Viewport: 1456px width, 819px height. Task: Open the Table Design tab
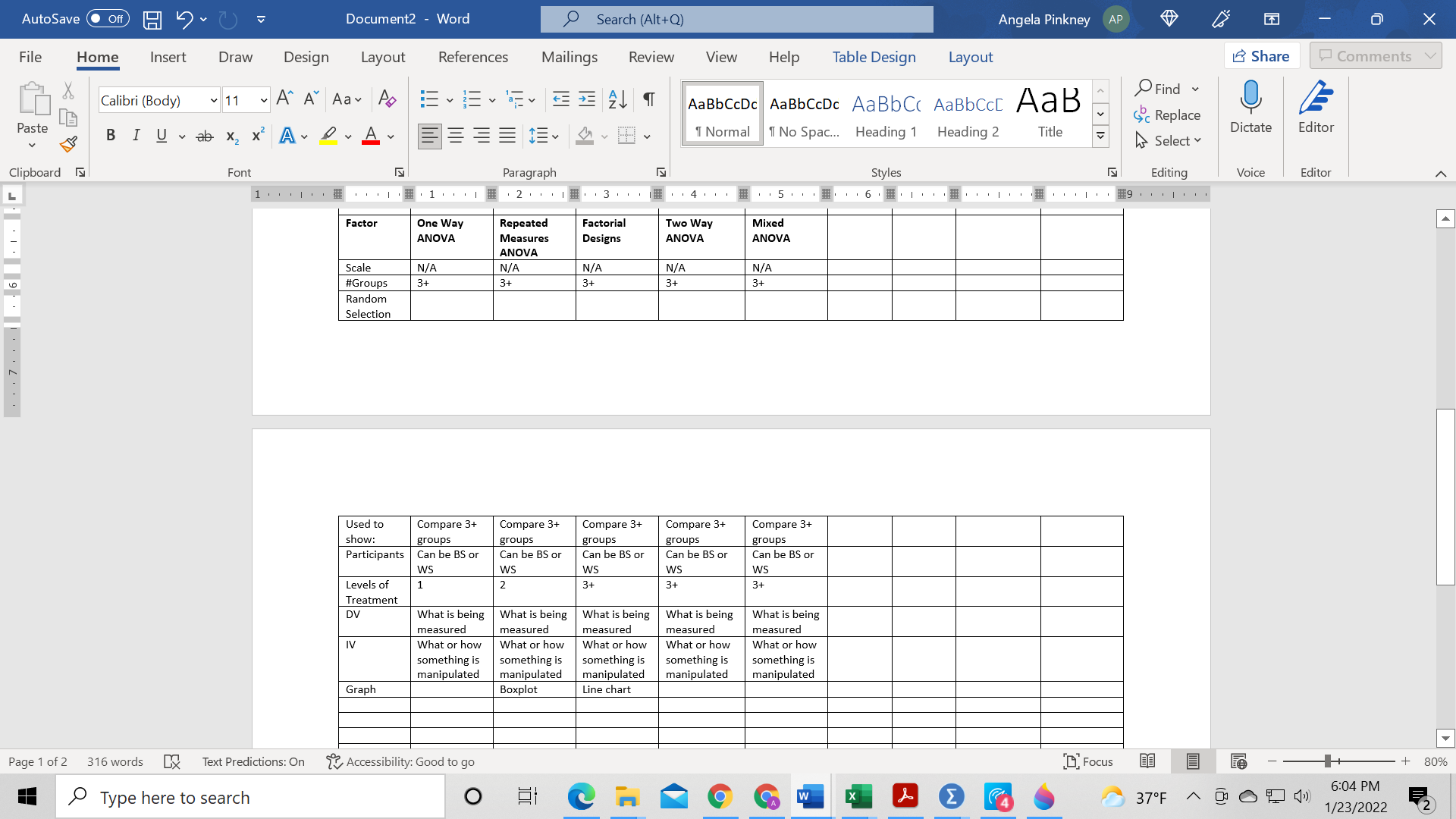click(x=874, y=57)
